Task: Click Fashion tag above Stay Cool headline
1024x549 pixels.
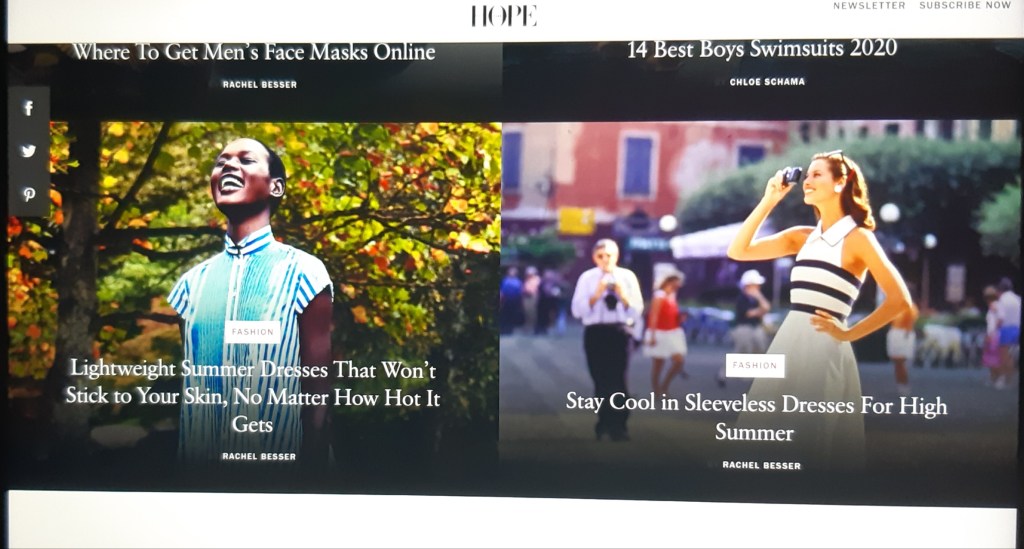Action: coord(755,366)
